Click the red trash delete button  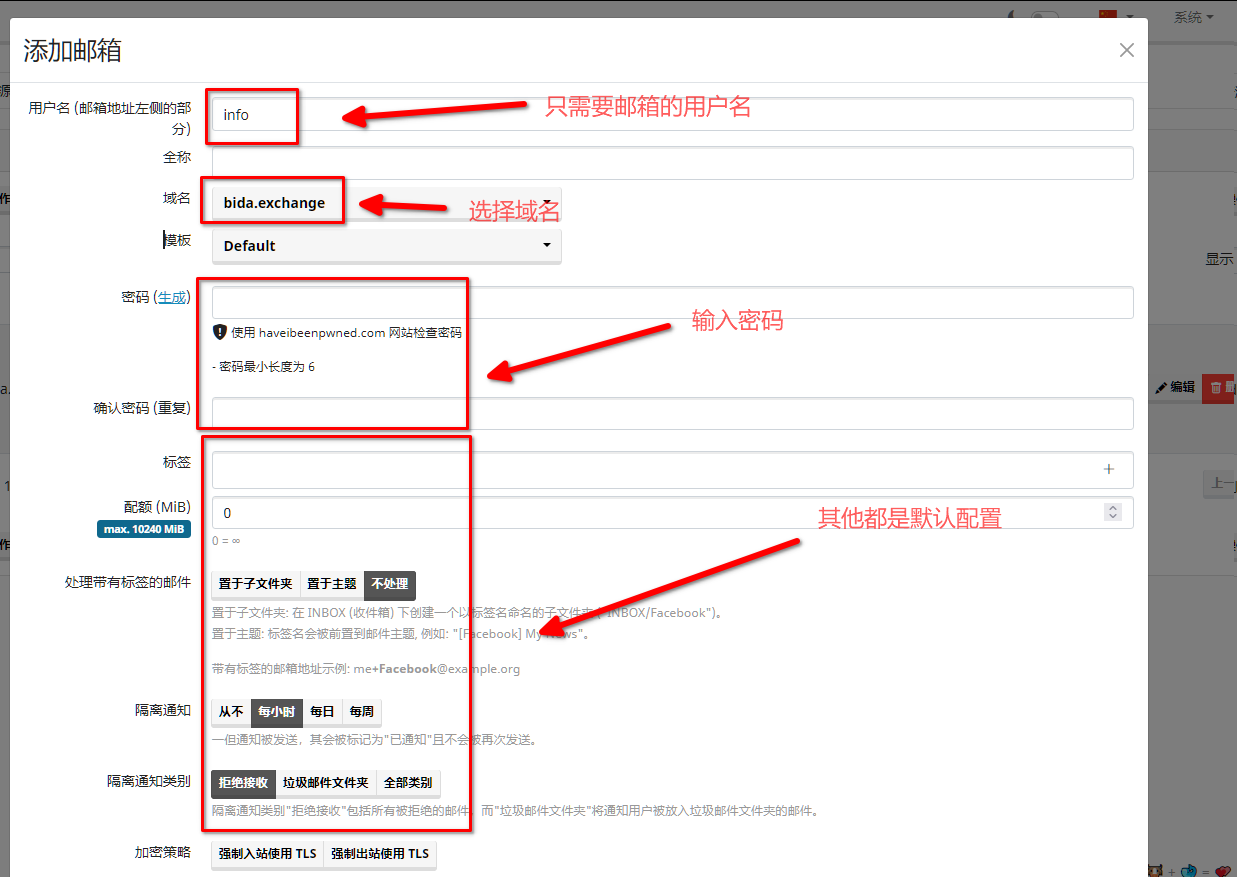[x=1218, y=387]
